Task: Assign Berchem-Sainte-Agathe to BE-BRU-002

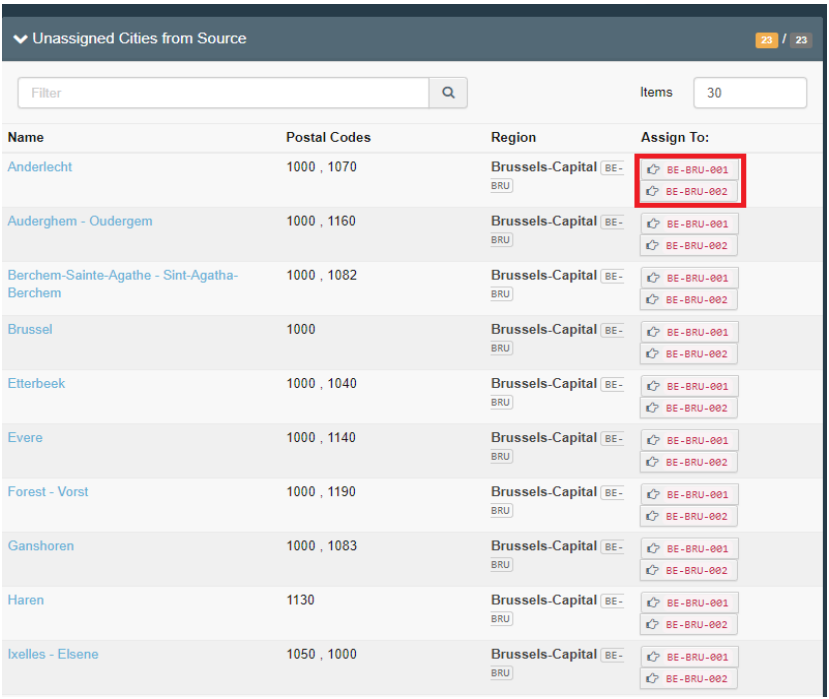Action: coord(688,300)
